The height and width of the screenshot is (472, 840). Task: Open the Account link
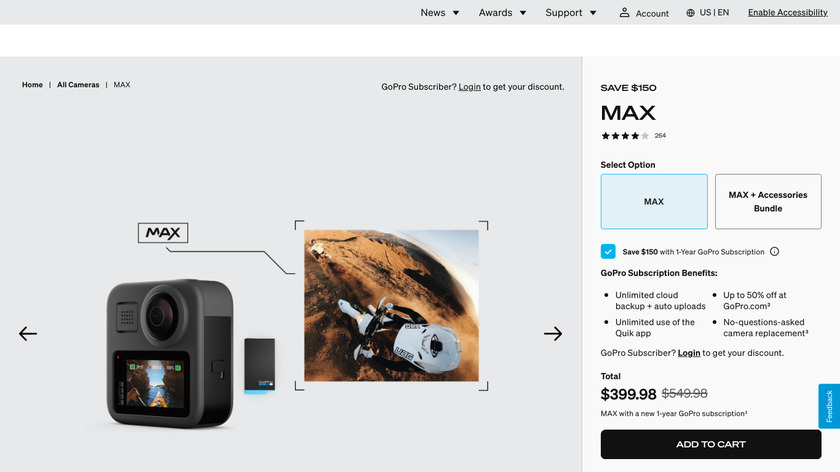[652, 13]
